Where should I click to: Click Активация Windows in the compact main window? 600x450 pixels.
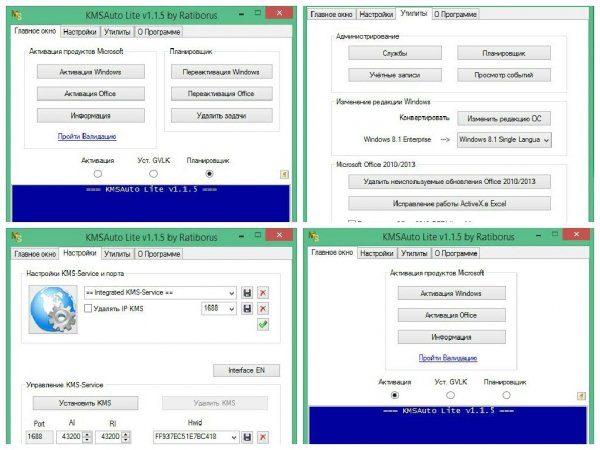point(452,293)
